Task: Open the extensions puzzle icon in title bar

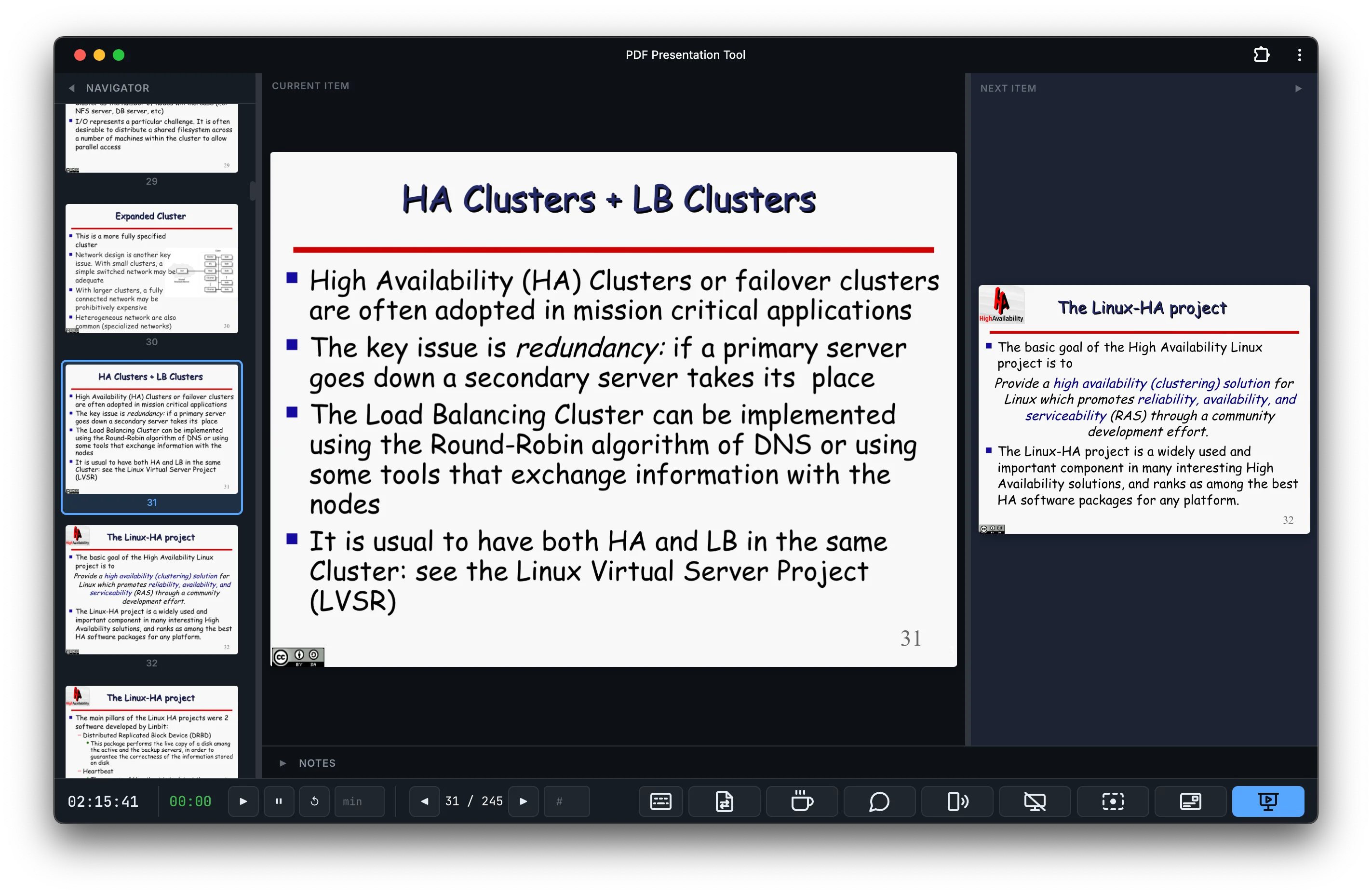Action: point(1261,55)
